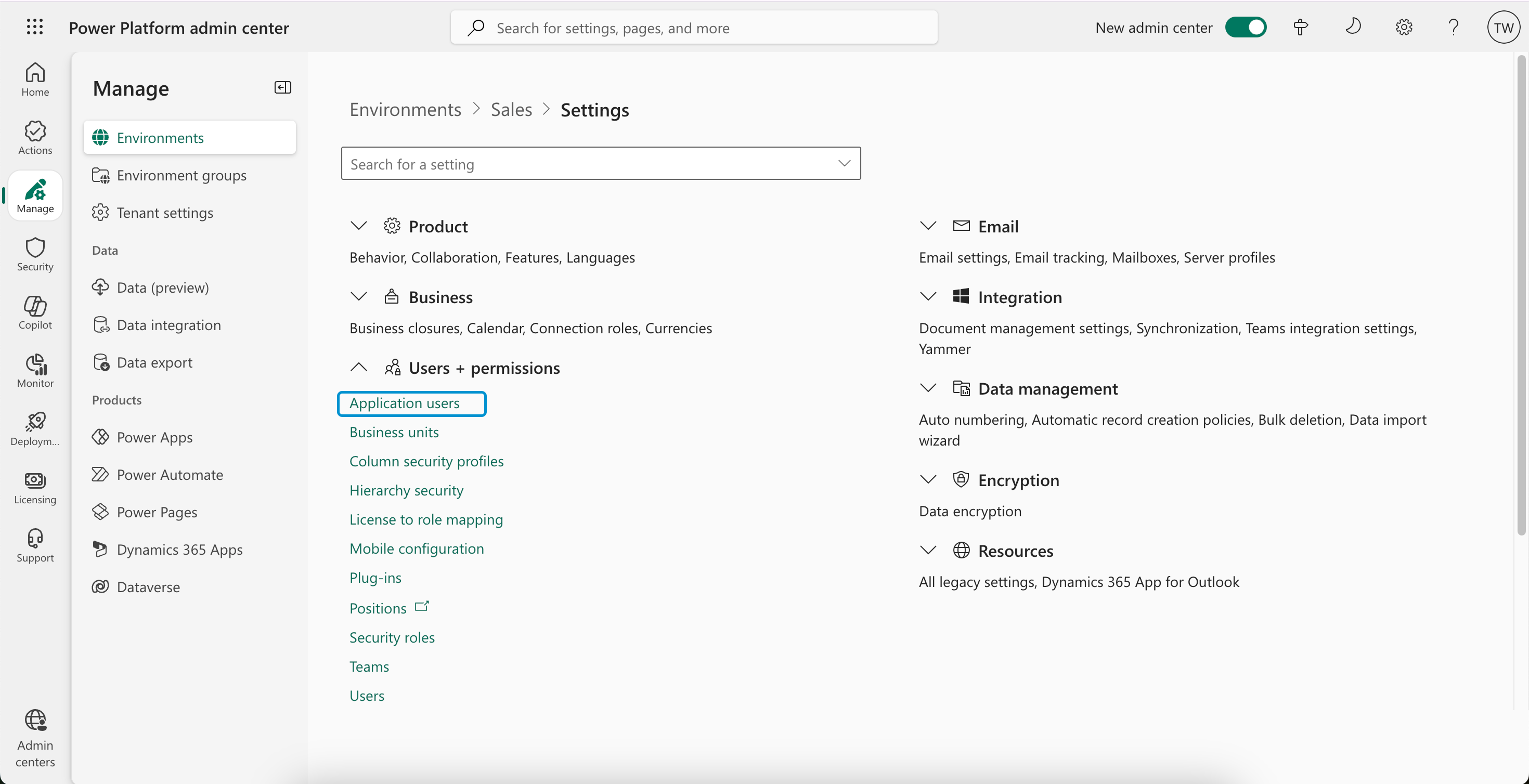Click the global search input field
The width and height of the screenshot is (1529, 784).
coord(694,28)
